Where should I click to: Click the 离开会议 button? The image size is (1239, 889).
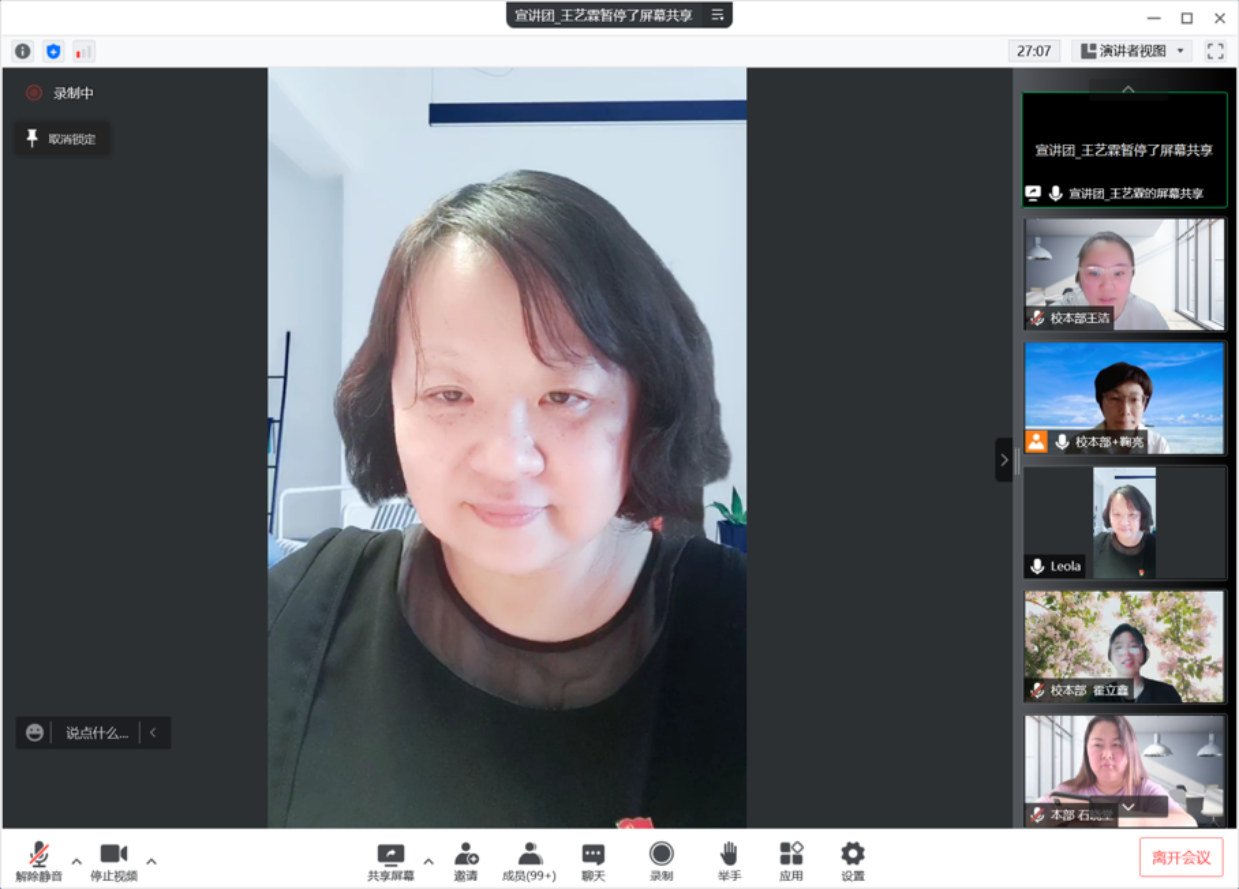1181,857
